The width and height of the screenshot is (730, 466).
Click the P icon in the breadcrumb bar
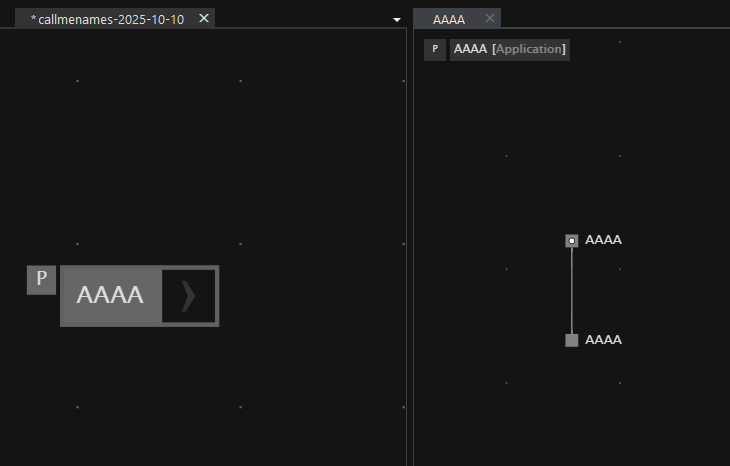tap(435, 50)
